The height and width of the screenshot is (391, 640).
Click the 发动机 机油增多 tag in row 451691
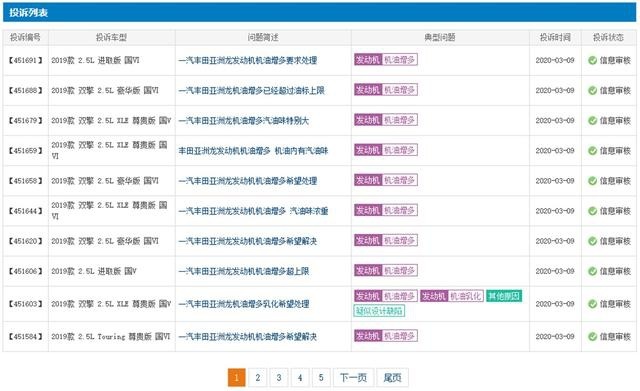[x=386, y=60]
